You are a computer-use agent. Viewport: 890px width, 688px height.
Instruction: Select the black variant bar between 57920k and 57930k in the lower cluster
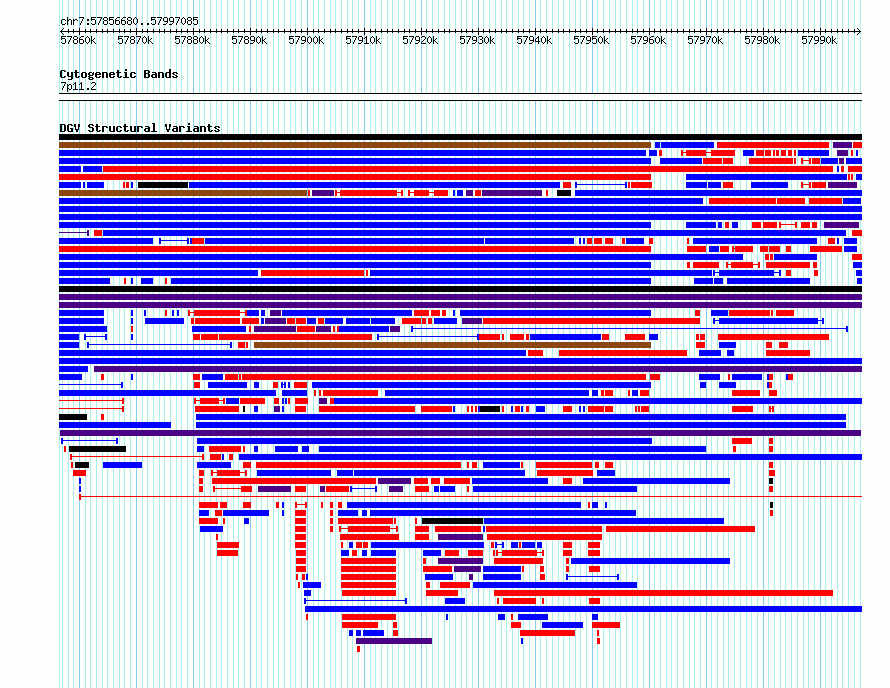pyautogui.click(x=452, y=521)
